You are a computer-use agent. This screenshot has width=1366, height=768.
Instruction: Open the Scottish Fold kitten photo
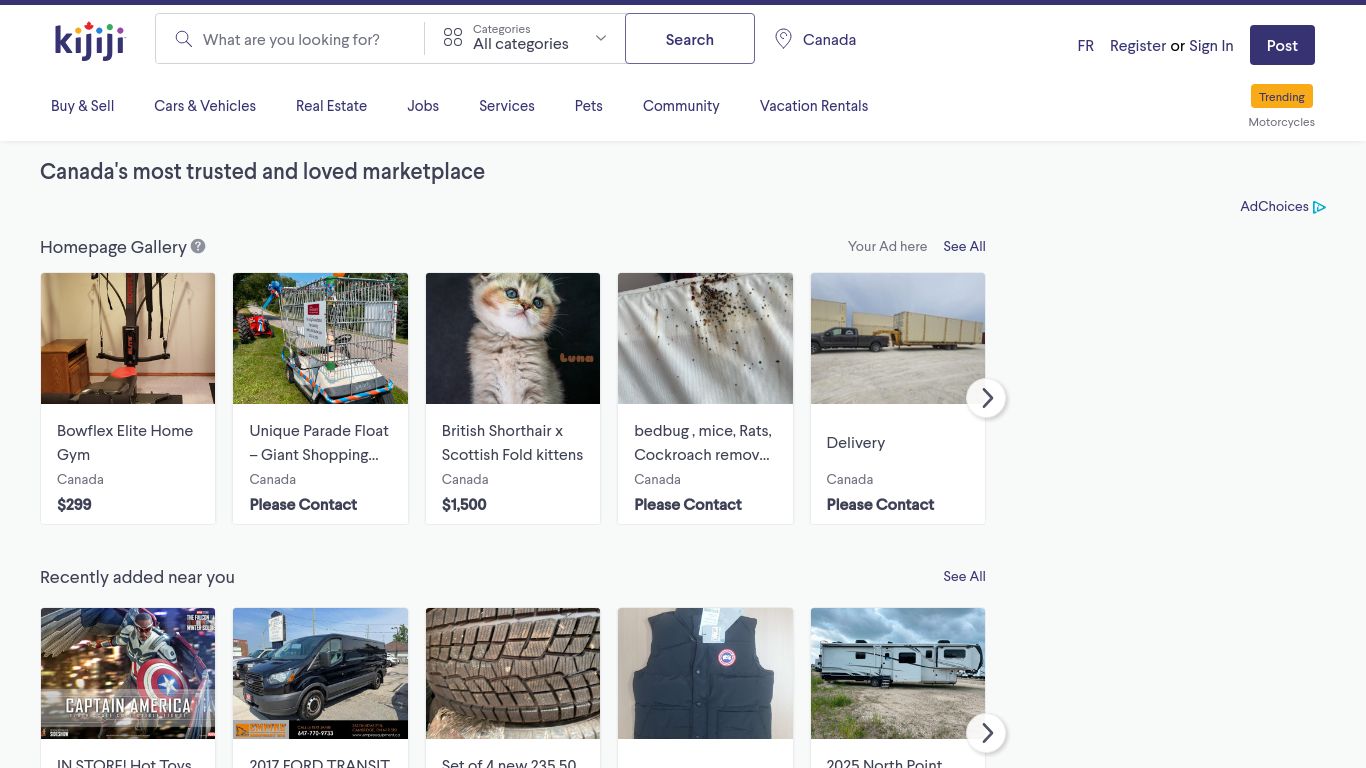click(x=513, y=338)
